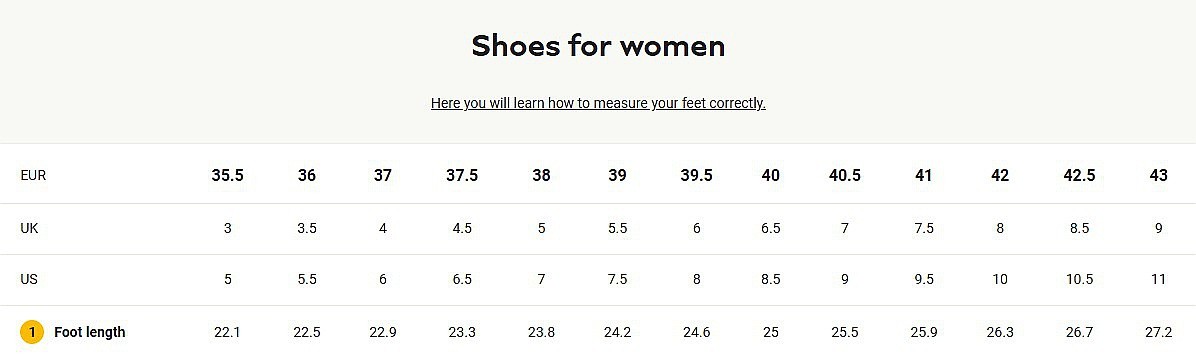The height and width of the screenshot is (364, 1196).
Task: Click the UK row label
Action: tap(29, 228)
